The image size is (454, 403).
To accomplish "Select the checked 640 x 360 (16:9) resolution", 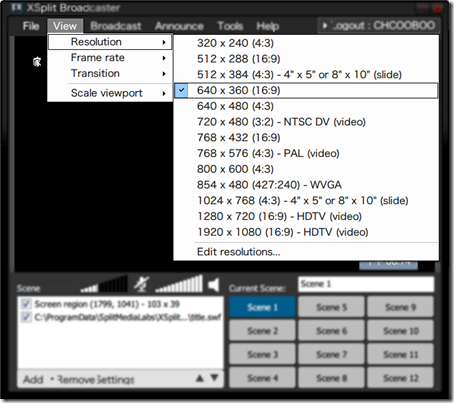I will [306, 90].
